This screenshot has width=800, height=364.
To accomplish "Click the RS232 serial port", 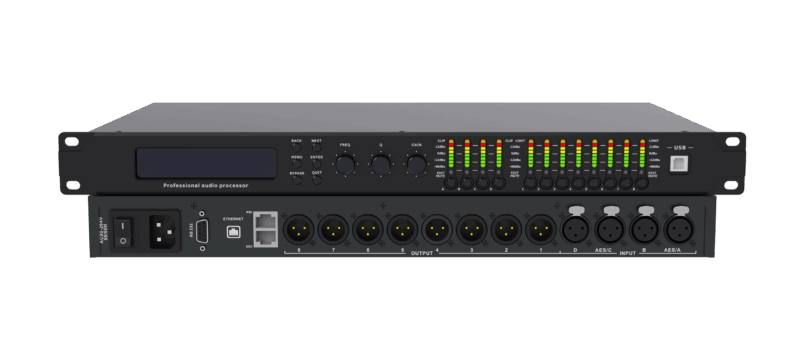I will [x=203, y=230].
